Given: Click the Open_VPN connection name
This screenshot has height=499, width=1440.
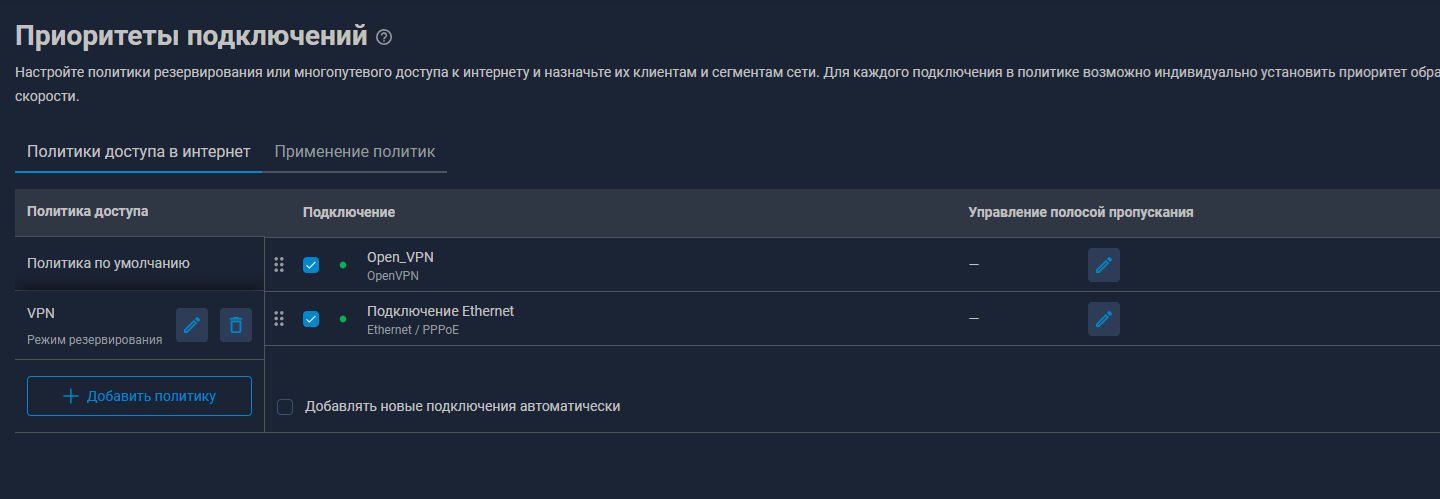Looking at the screenshot, I should pyautogui.click(x=400, y=257).
